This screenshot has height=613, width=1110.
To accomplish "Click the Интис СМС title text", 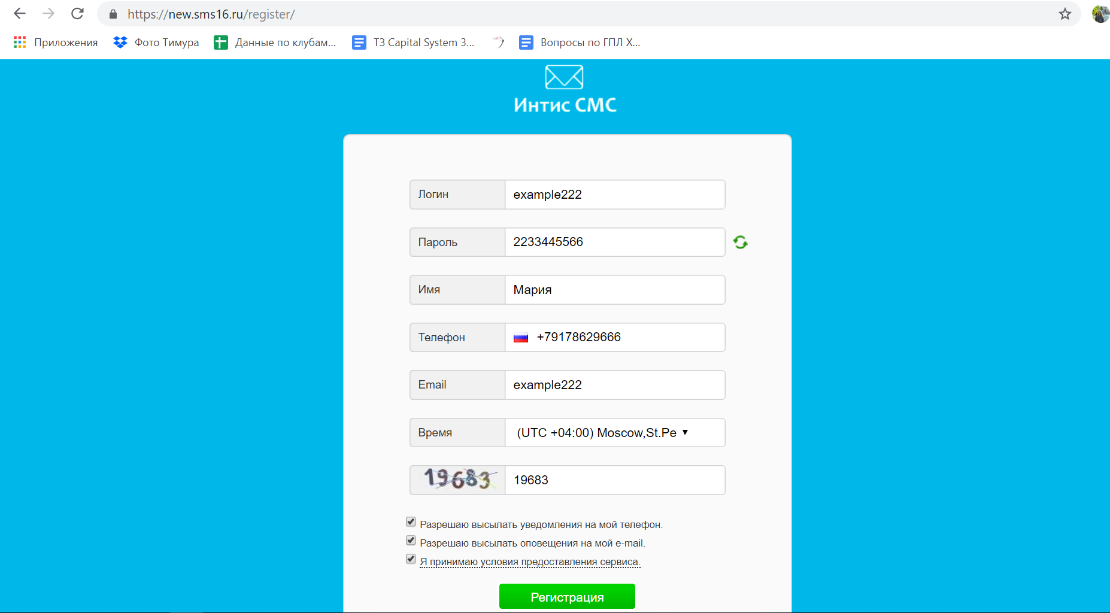I will [x=565, y=105].
